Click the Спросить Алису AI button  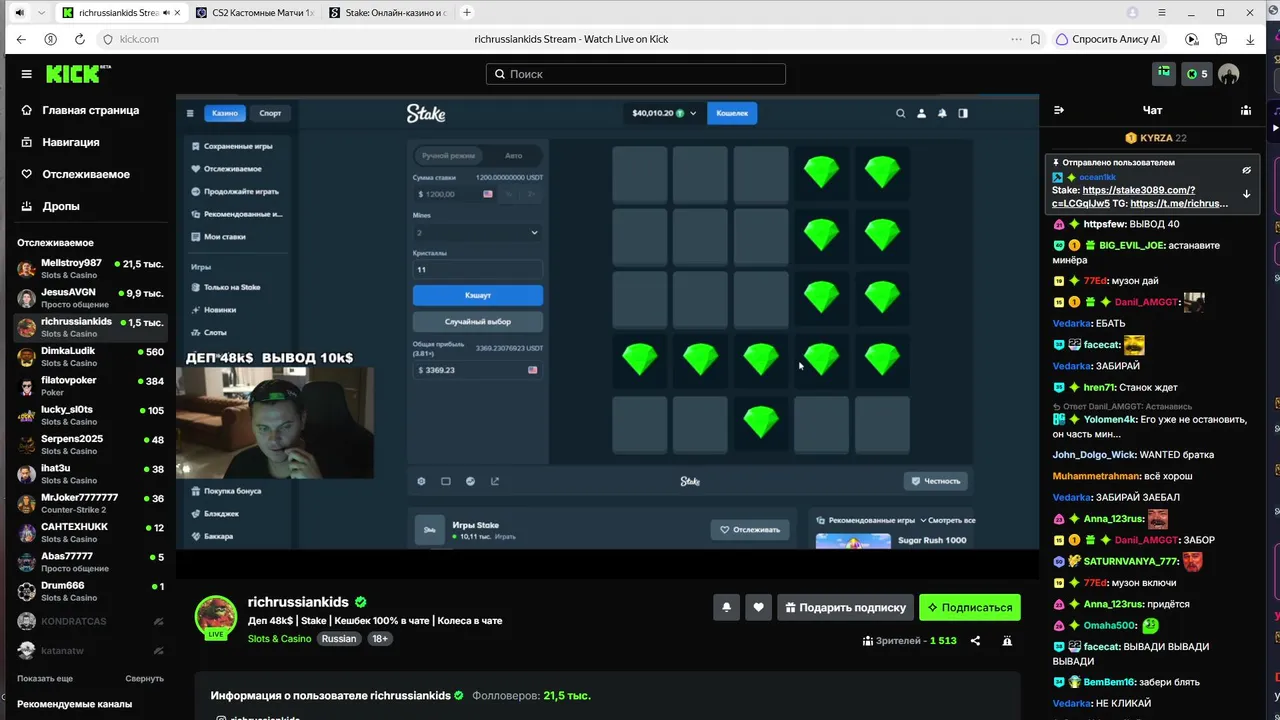(x=1107, y=39)
